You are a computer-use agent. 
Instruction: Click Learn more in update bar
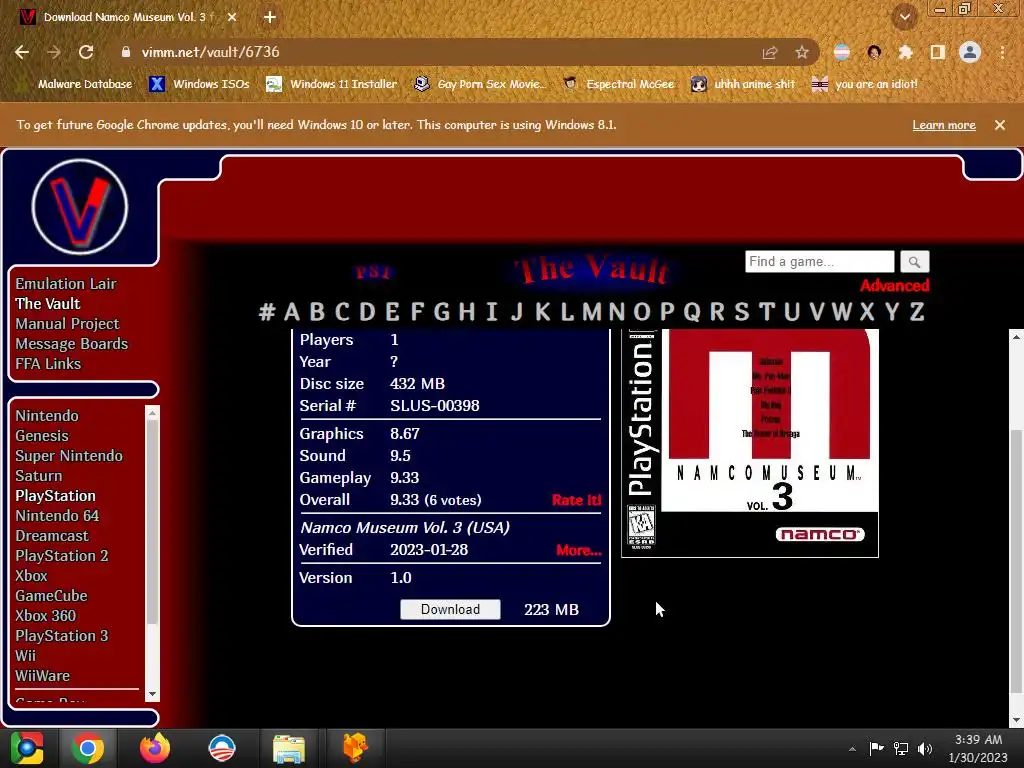[x=944, y=125]
